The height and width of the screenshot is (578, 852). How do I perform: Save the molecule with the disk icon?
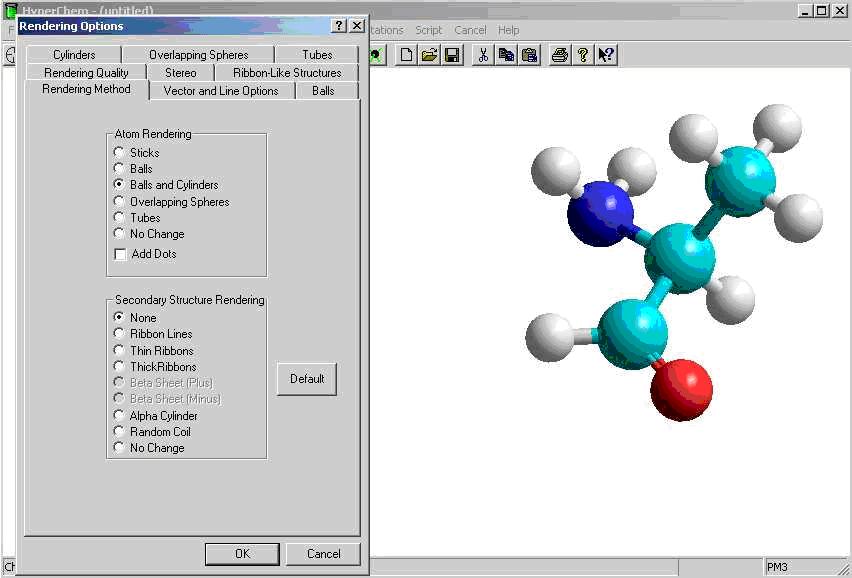click(x=451, y=55)
